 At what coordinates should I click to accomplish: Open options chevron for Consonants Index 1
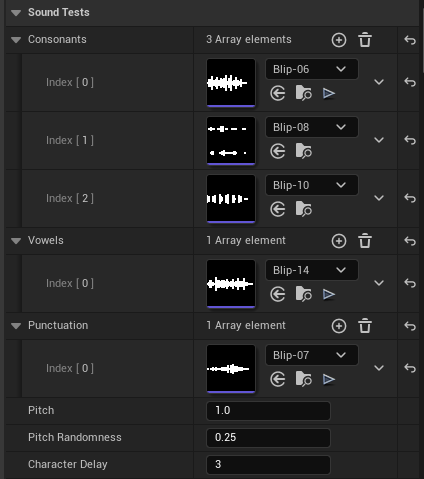click(379, 140)
